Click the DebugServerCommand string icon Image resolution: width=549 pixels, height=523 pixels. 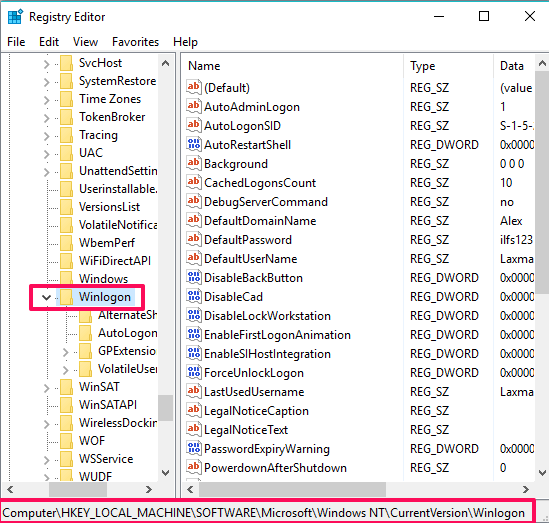pos(193,201)
